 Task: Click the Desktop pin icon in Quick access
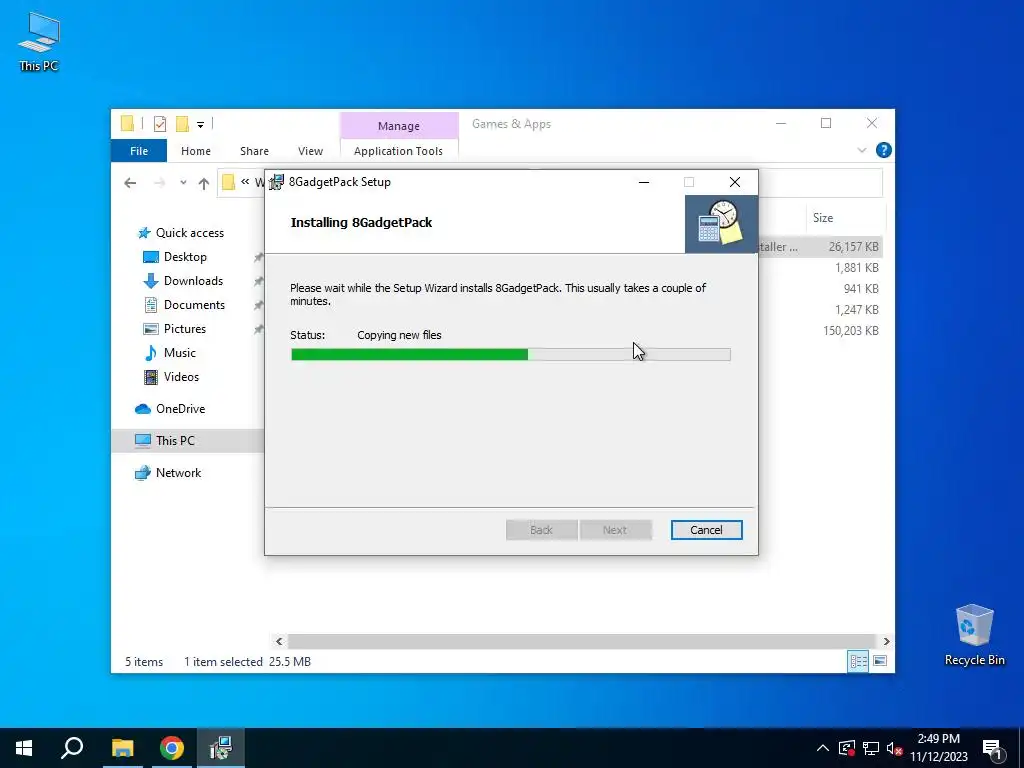point(259,257)
